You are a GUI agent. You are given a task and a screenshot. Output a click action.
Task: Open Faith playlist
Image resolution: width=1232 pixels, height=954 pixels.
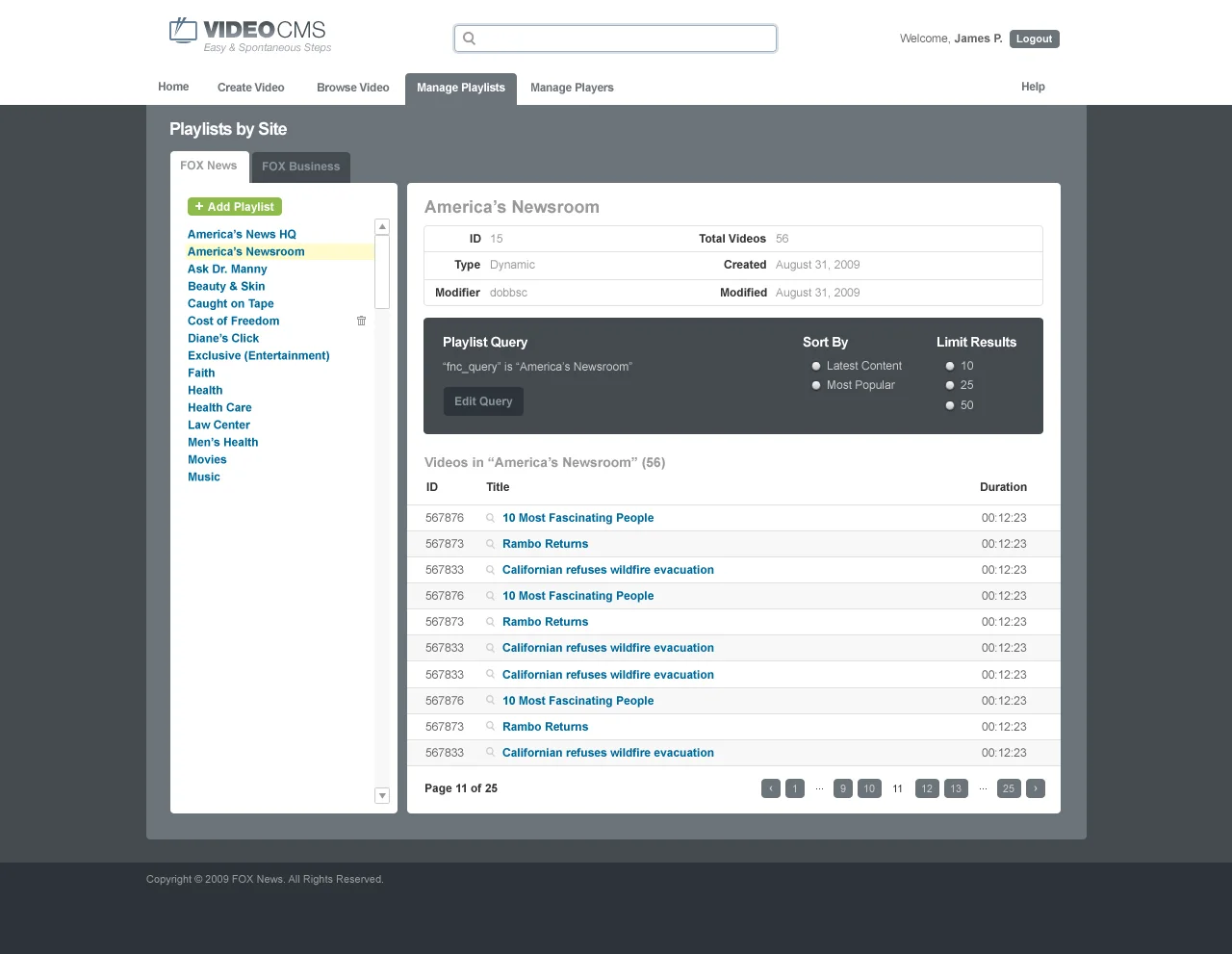(201, 373)
